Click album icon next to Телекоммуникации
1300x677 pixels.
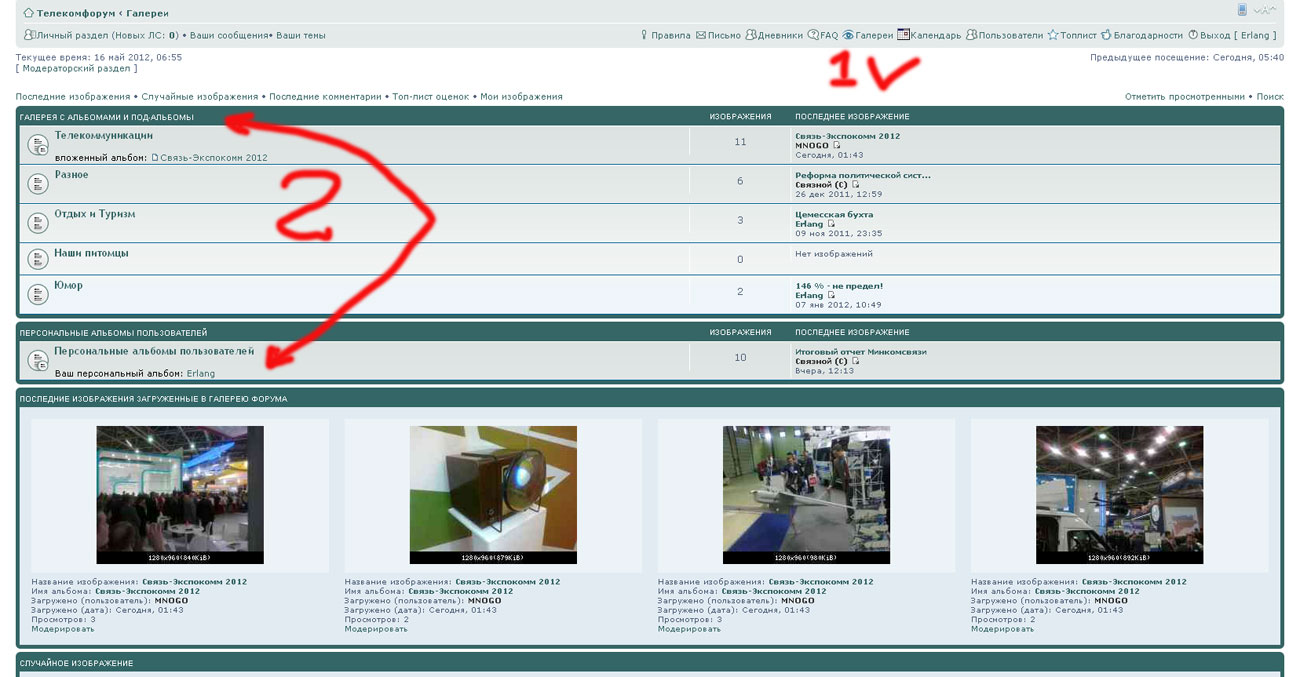[38, 145]
